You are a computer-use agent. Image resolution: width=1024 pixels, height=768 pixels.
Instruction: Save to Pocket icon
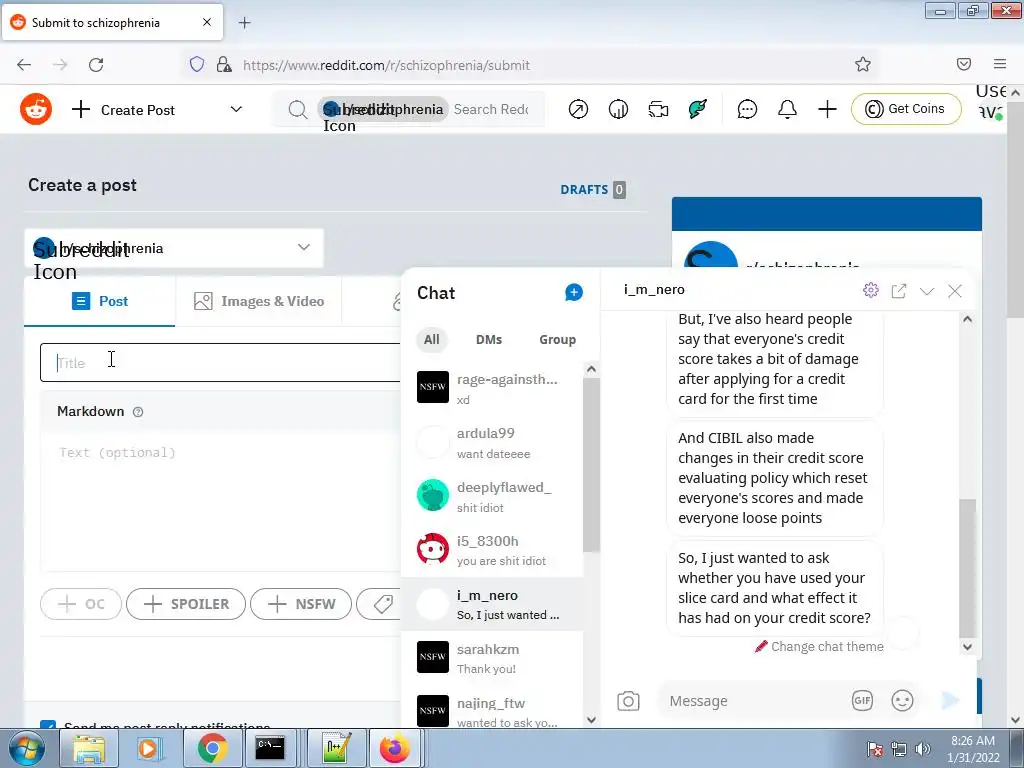(964, 64)
